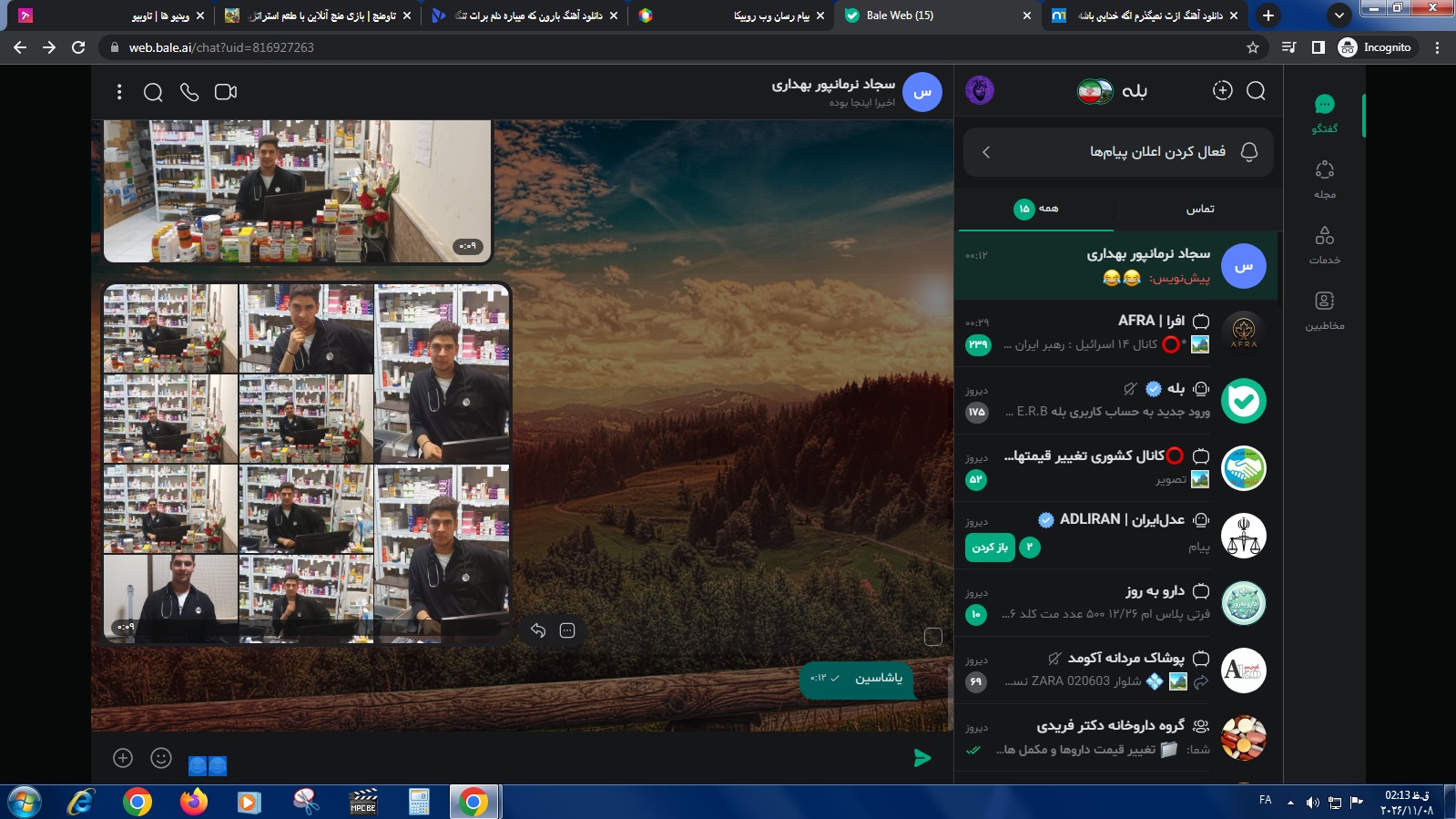Reply to the photo album using arrow icon

click(538, 630)
